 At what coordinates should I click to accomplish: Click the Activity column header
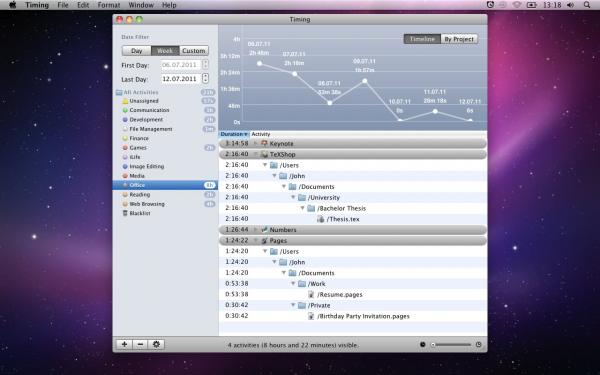368,134
